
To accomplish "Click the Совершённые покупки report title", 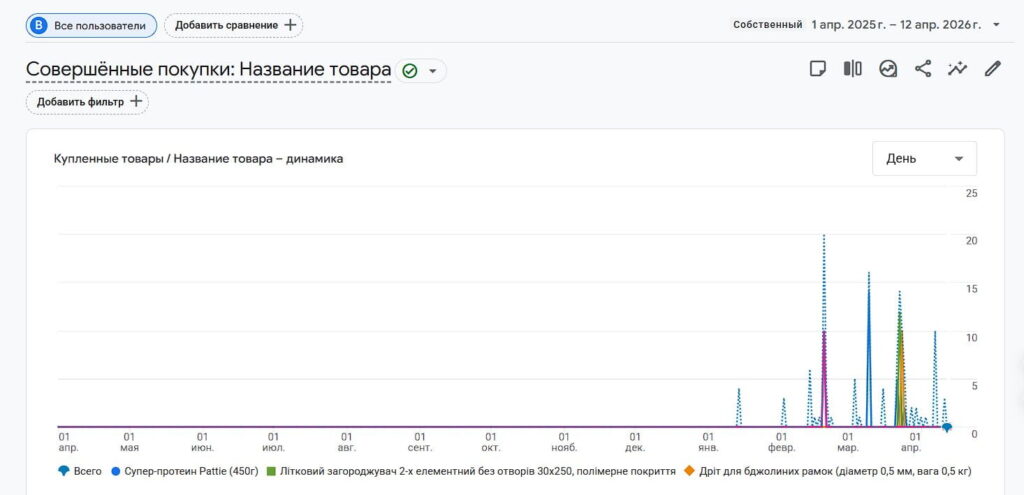I will [208, 70].
